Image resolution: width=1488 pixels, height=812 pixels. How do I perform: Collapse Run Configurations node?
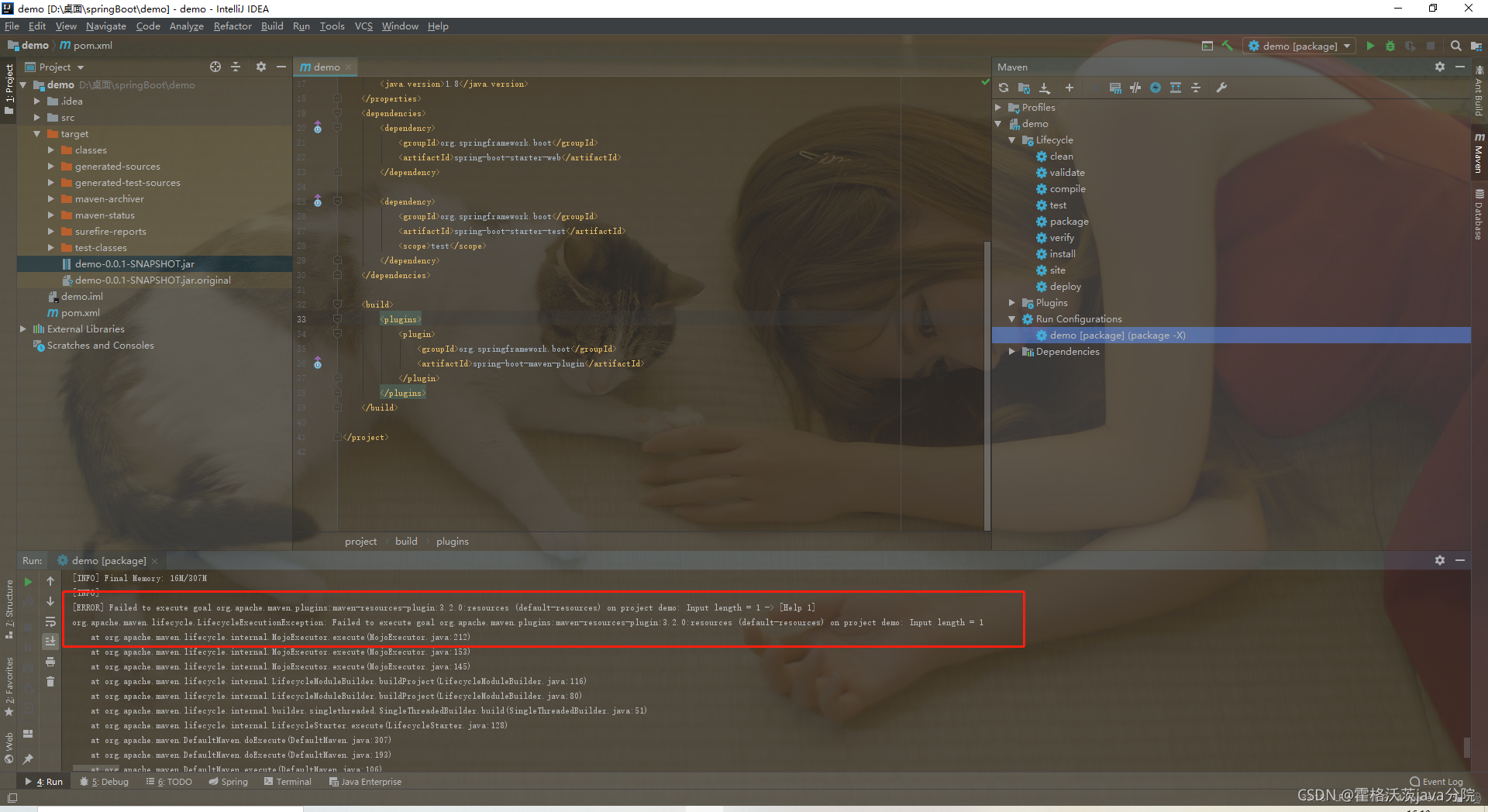[x=1012, y=319]
